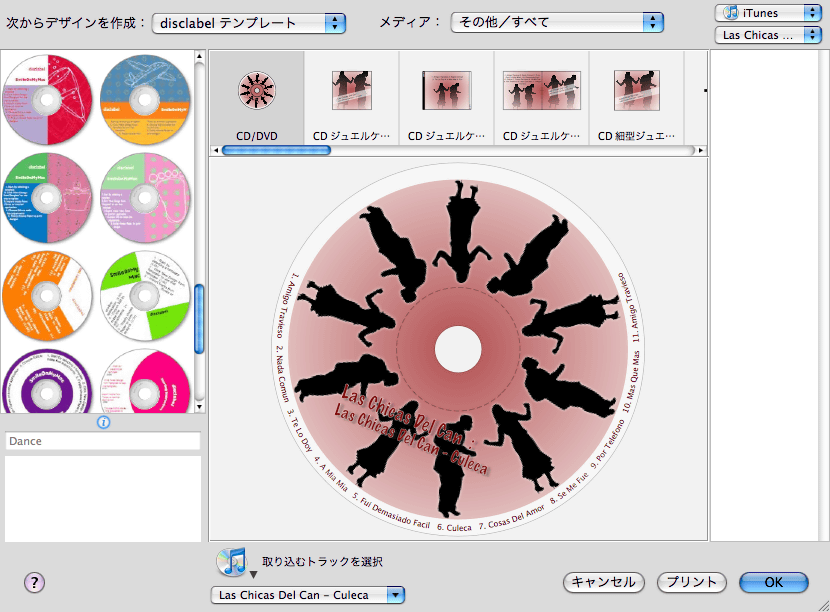This screenshot has height=612, width=830.
Task: Pick the orange and white striped disc template
Action: (47, 295)
